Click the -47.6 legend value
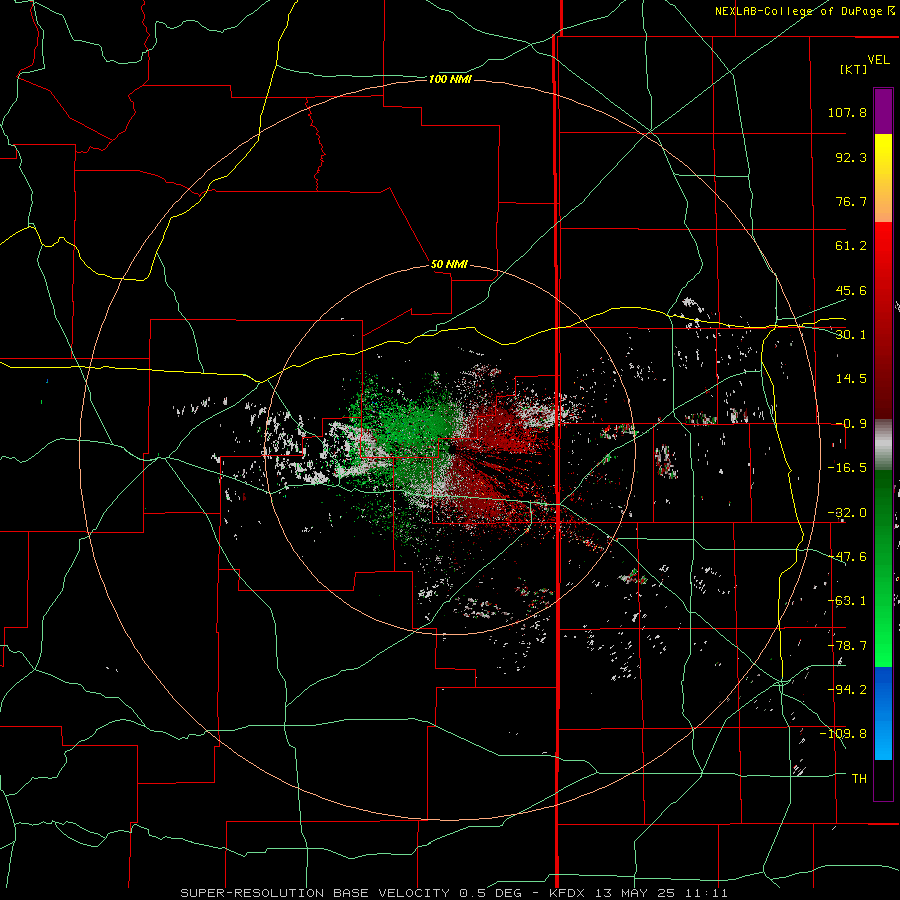The width and height of the screenshot is (900, 900). [847, 557]
